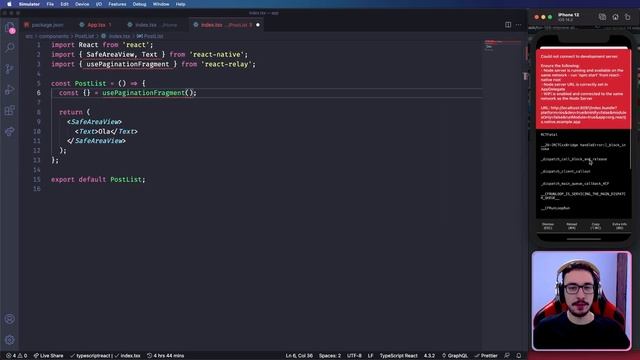Open the editor more actions ellipsis
Screen dimensions: 640x360
[x=518, y=25]
